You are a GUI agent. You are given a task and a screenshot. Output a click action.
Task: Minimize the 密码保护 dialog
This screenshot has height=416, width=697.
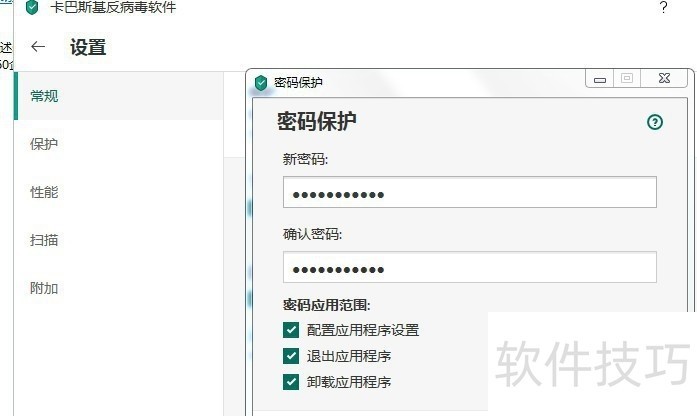click(x=600, y=79)
